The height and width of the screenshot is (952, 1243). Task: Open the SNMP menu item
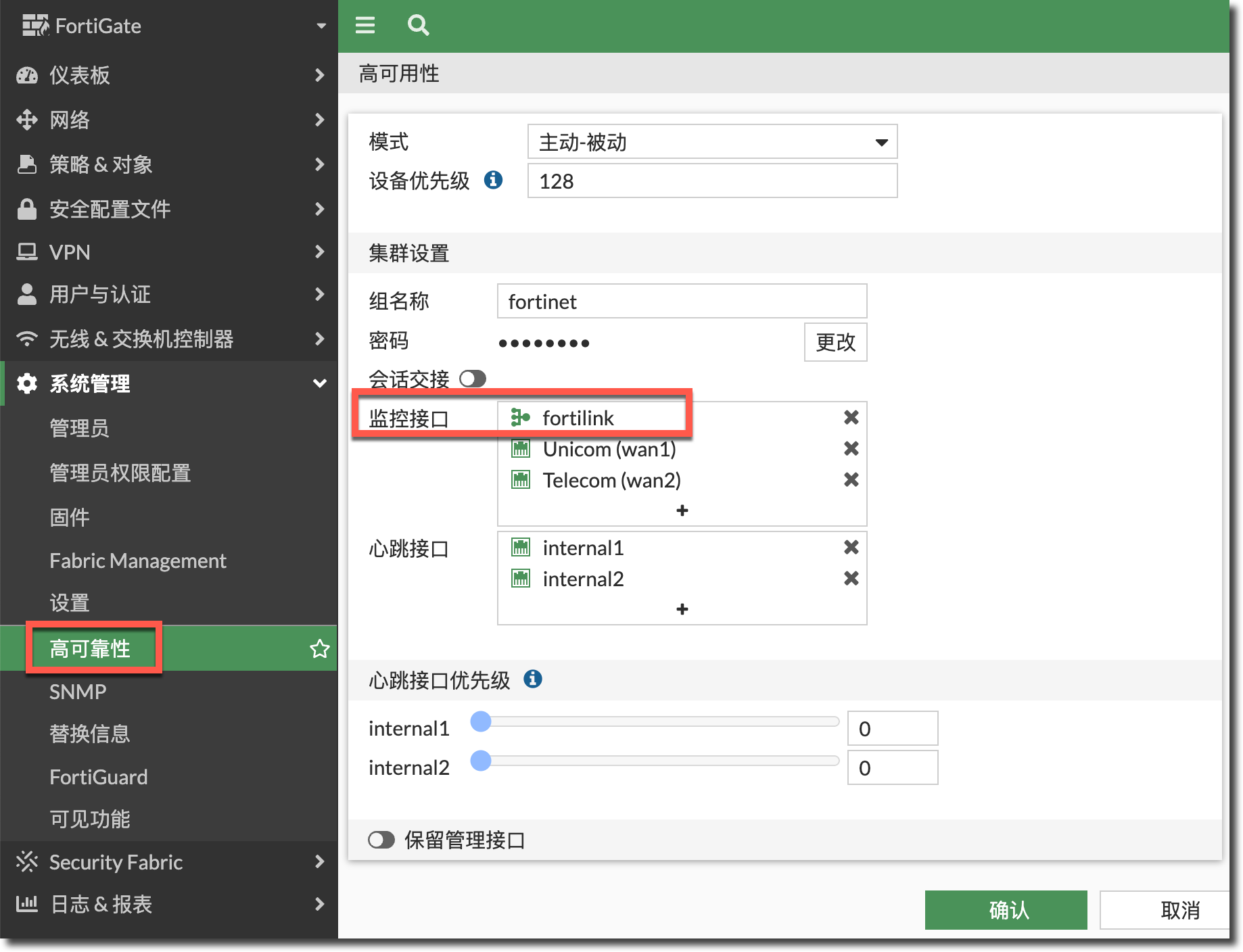pos(78,692)
